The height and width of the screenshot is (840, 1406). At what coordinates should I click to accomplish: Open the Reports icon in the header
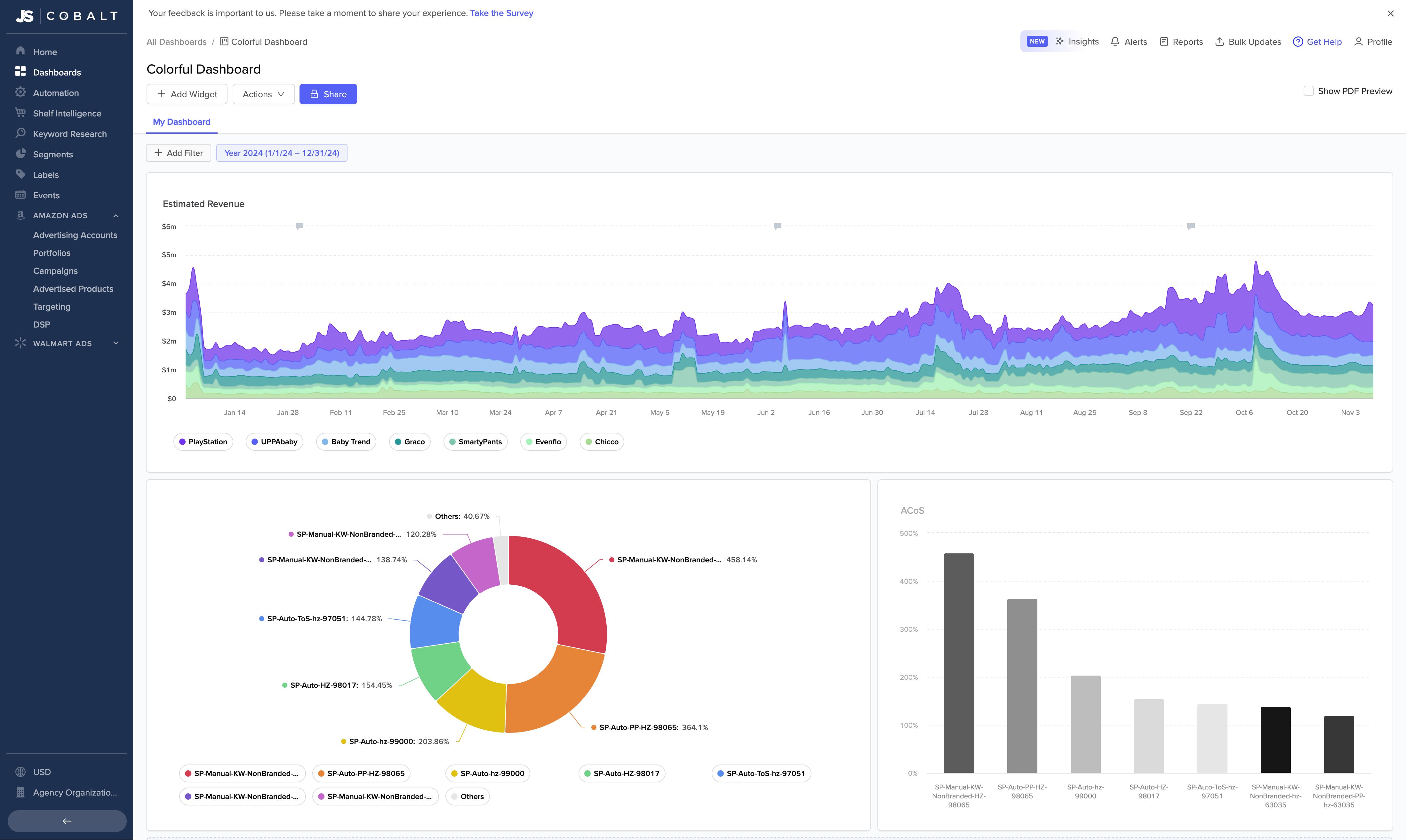pos(1164,42)
